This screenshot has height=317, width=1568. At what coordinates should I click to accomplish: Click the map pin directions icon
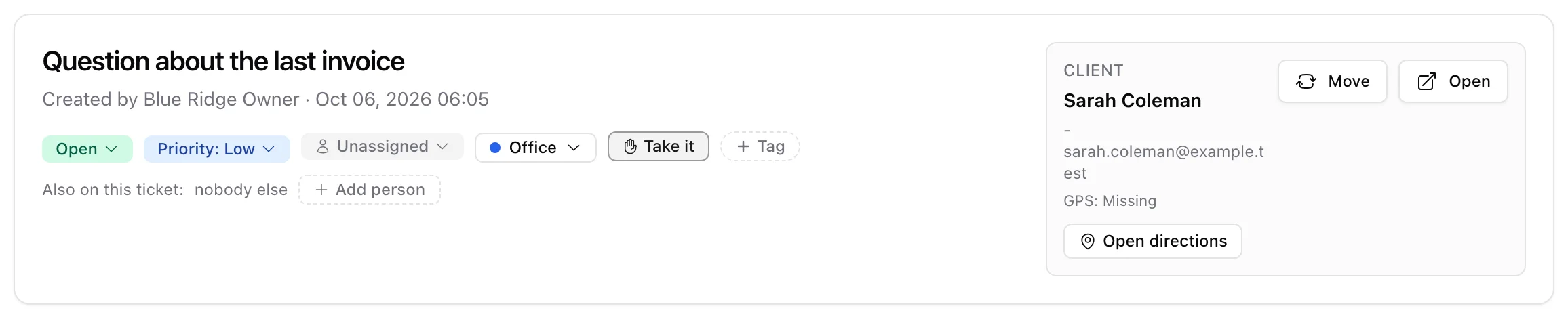pos(1087,241)
